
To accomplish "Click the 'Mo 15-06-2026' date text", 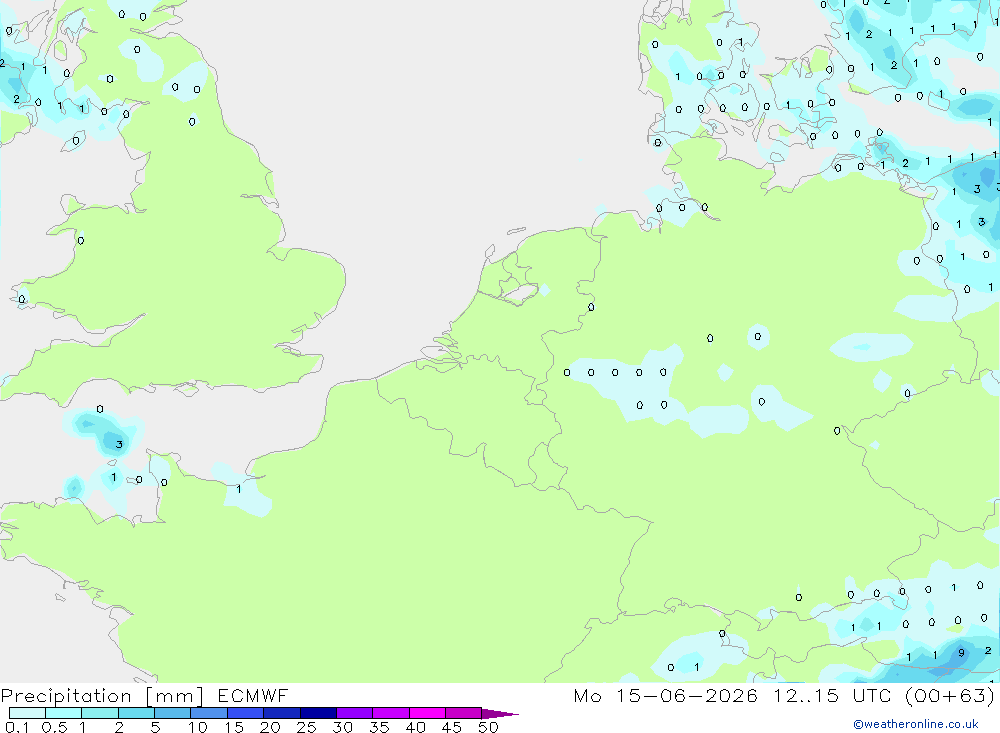I will (665, 695).
